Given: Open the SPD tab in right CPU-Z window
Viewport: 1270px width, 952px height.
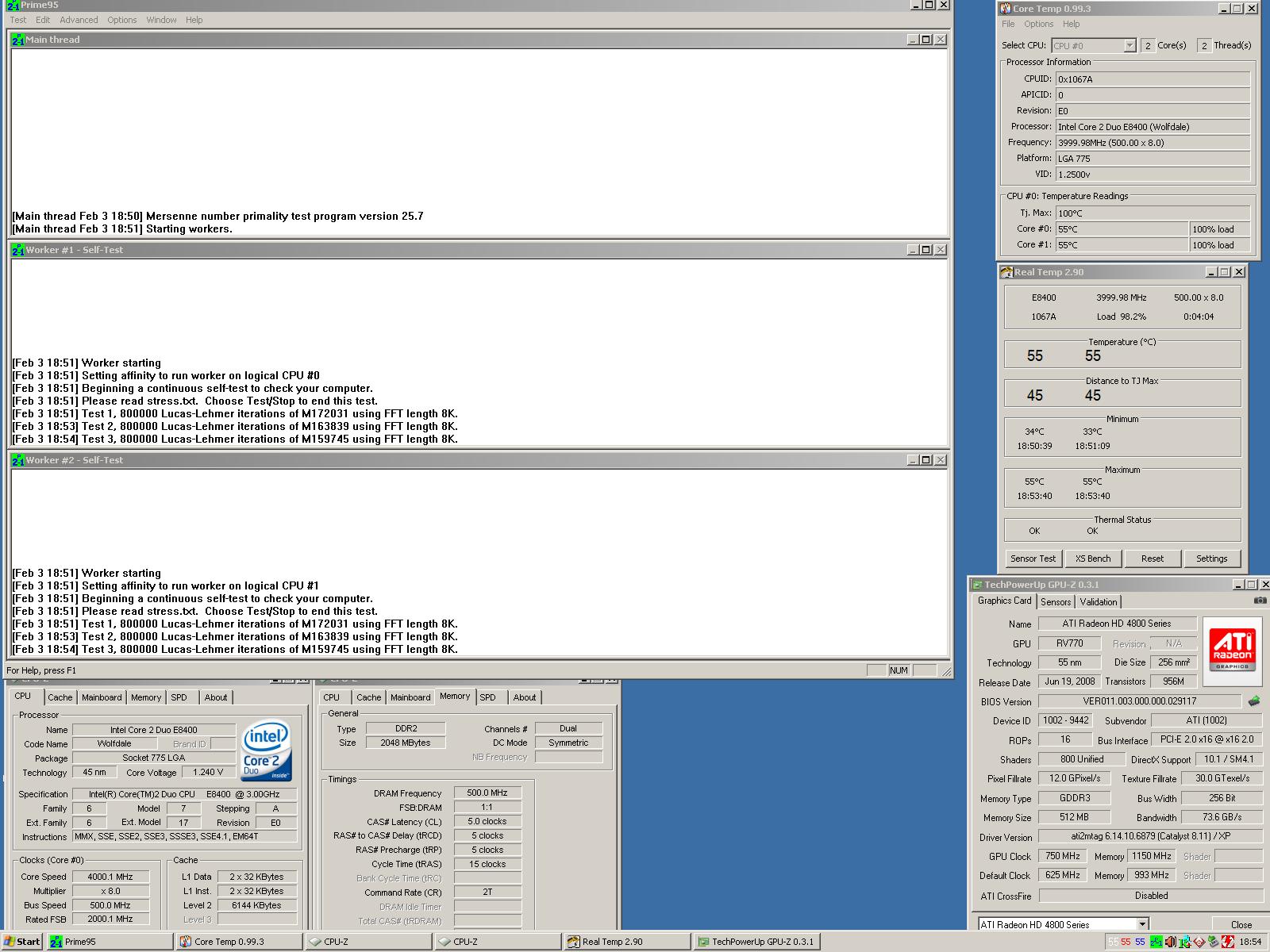Looking at the screenshot, I should pyautogui.click(x=488, y=697).
